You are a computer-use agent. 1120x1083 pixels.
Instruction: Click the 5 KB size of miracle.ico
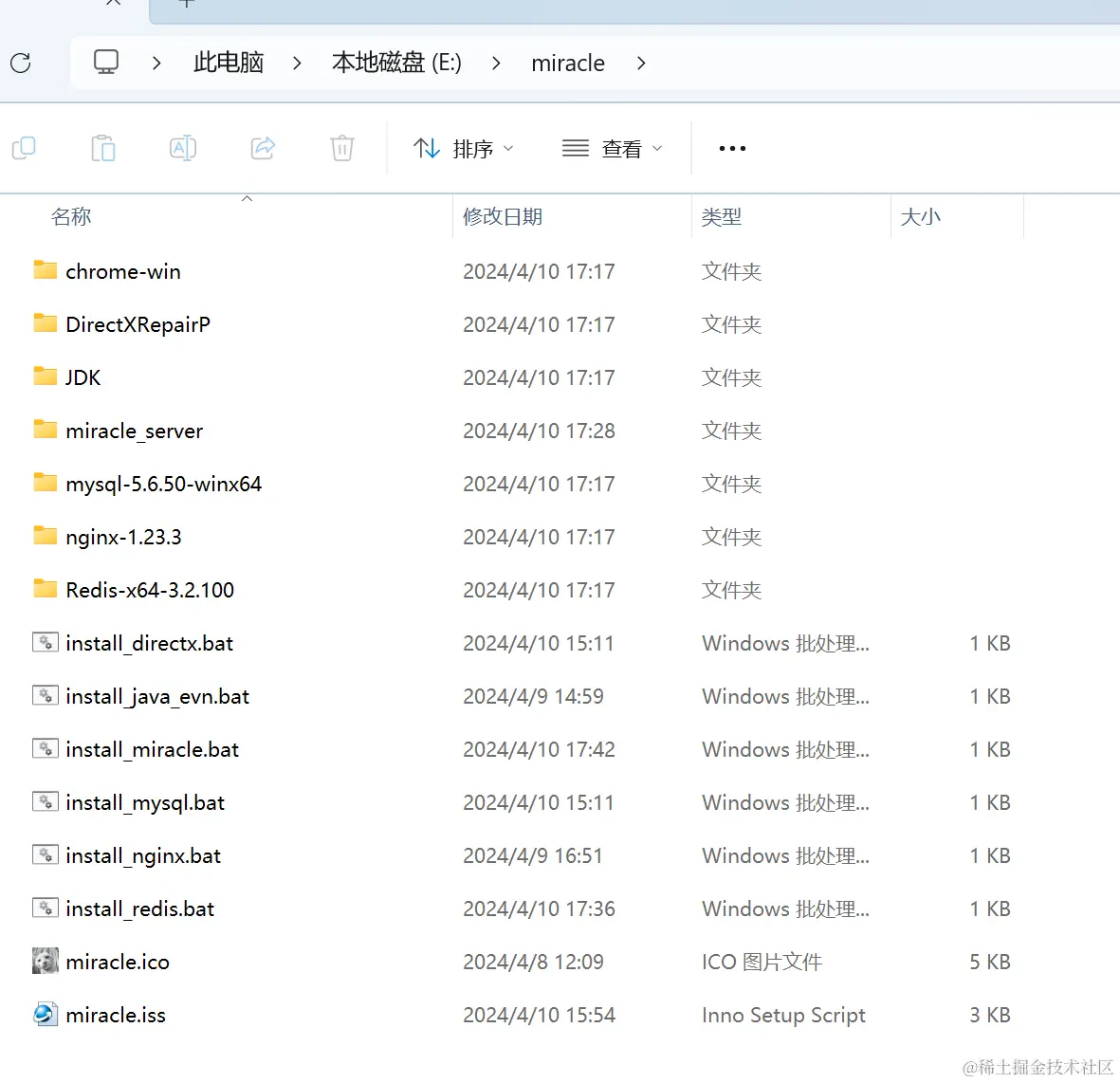pos(990,962)
